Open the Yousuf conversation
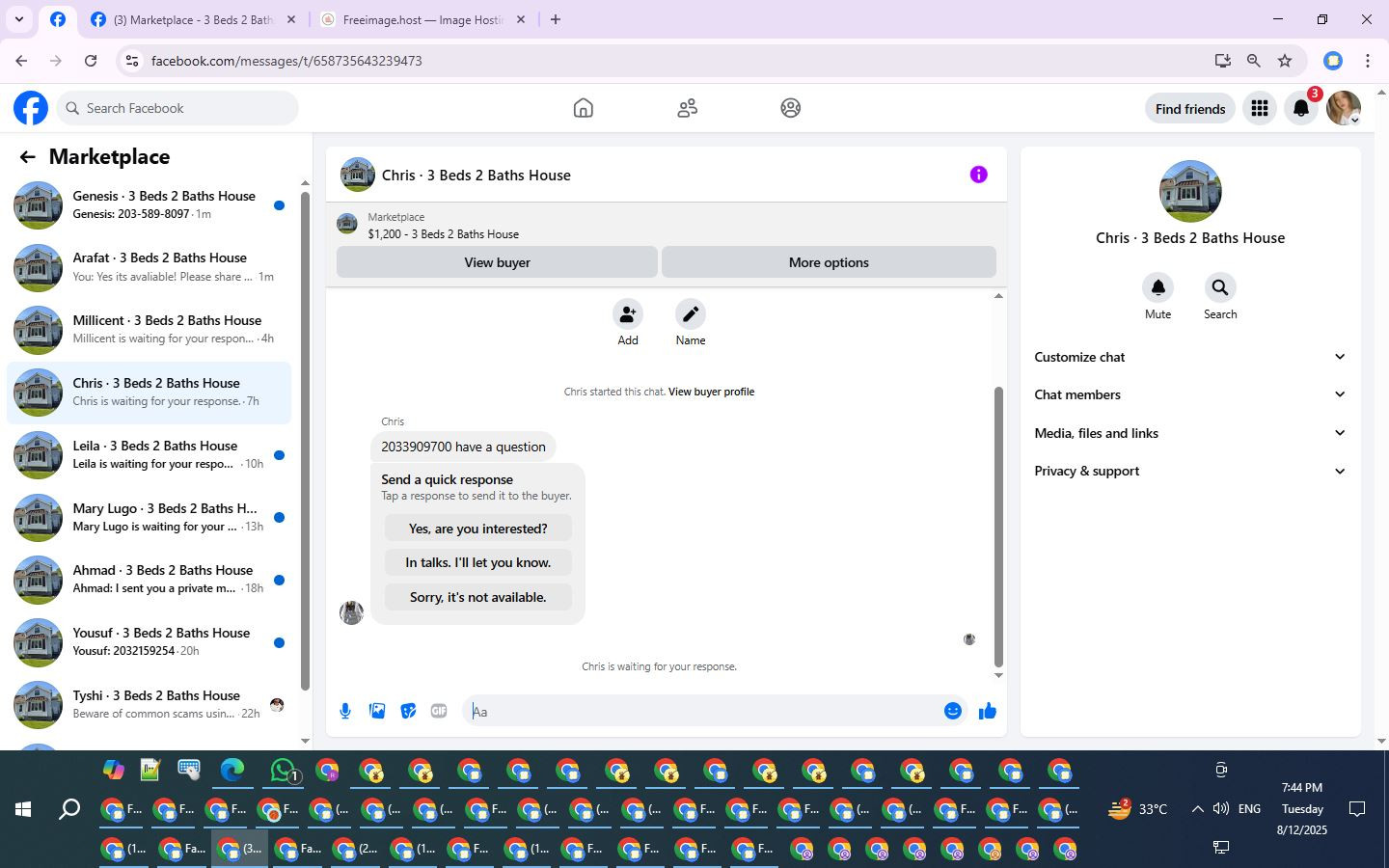The image size is (1389, 868). tap(150, 642)
